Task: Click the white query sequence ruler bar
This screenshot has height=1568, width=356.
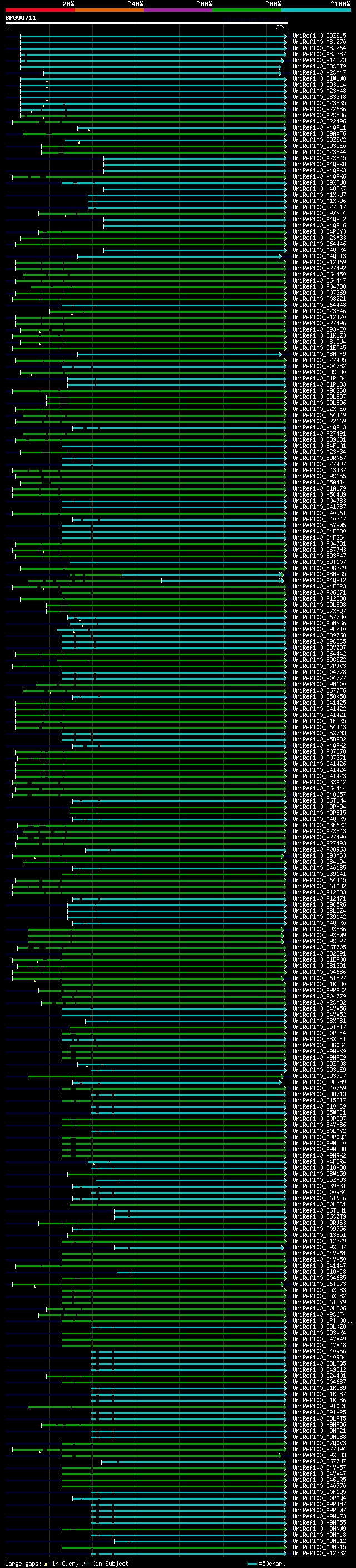Action: (x=147, y=23)
